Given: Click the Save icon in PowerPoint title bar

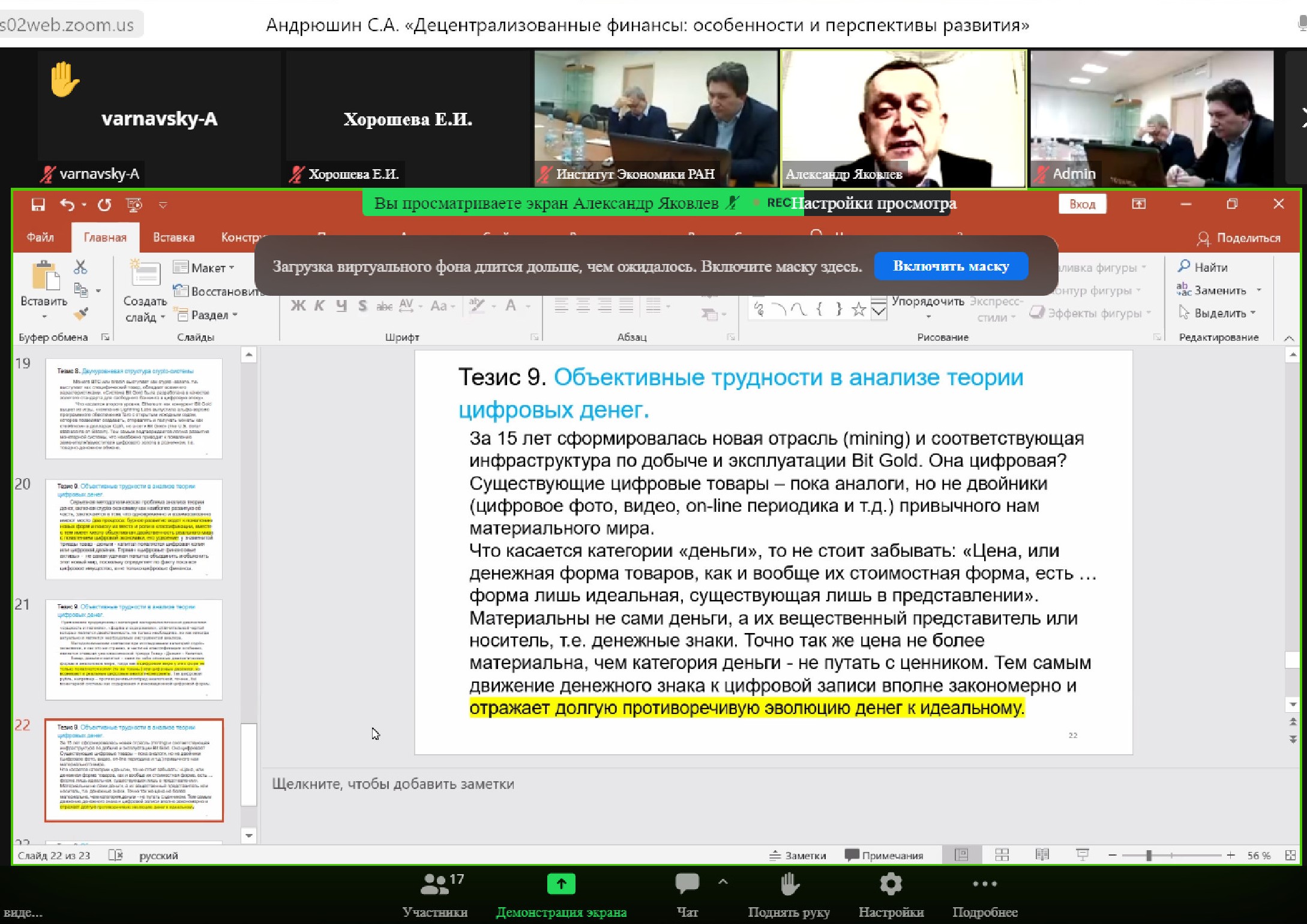Looking at the screenshot, I should tap(38, 205).
